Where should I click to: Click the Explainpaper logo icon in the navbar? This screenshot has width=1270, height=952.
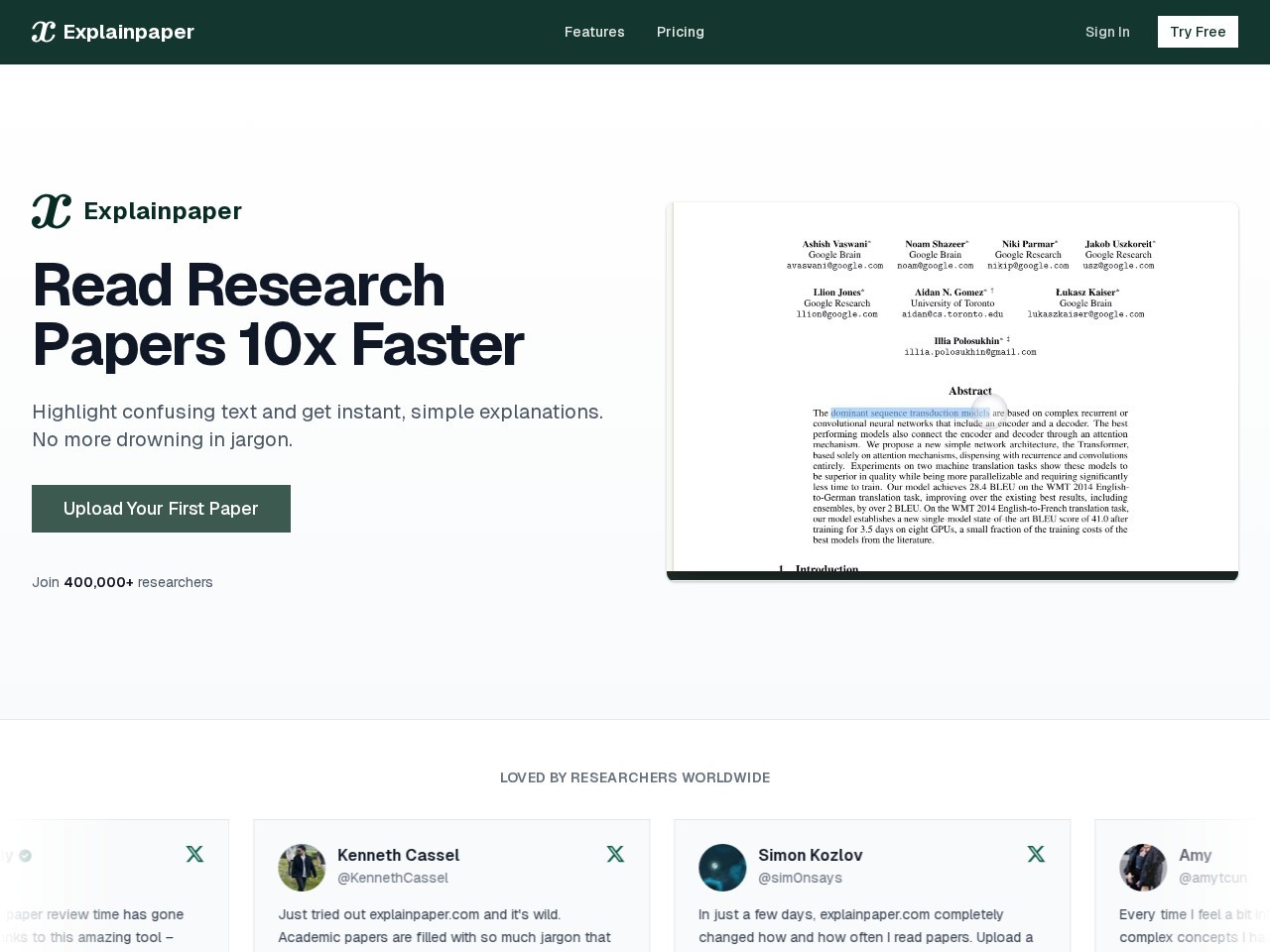[43, 31]
